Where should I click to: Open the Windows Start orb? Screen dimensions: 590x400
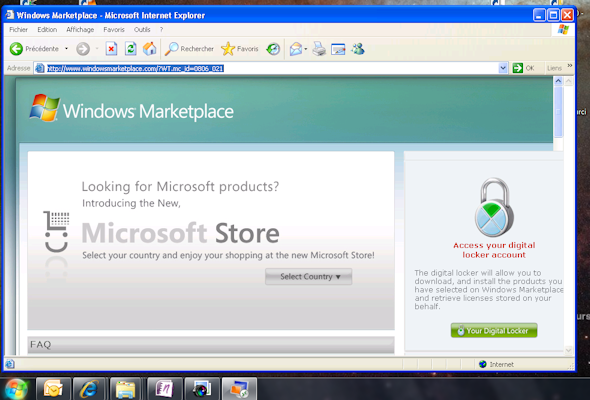point(15,389)
